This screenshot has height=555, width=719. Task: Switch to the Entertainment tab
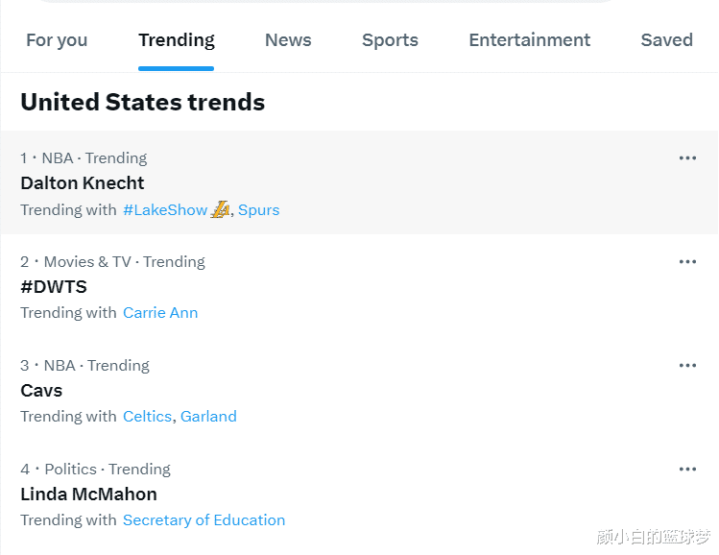point(530,40)
